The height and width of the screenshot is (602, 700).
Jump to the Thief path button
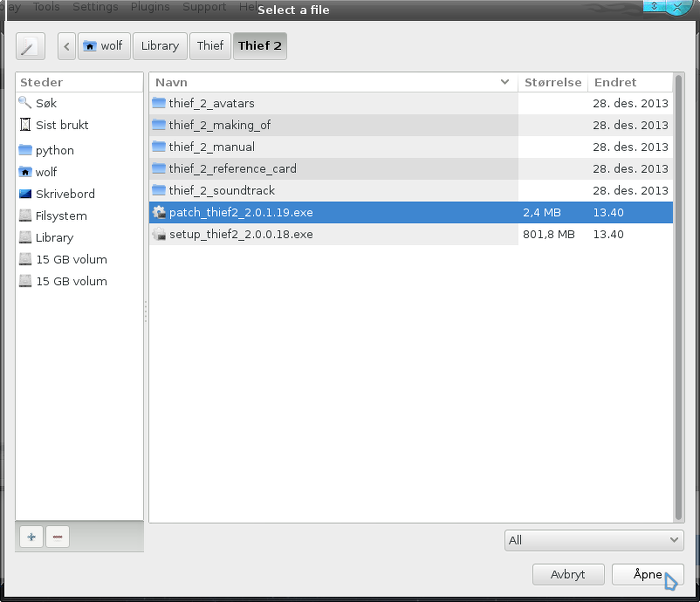tap(210, 46)
